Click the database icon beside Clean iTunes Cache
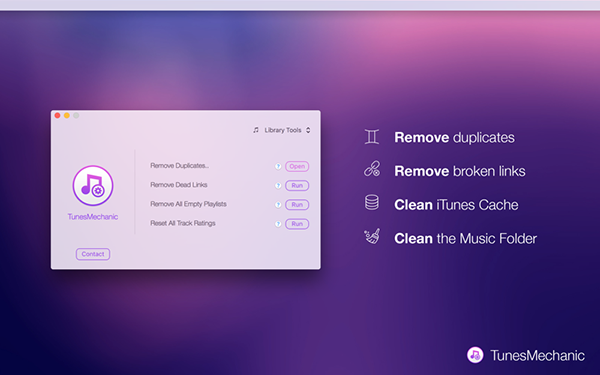Screen dimensions: 600x375 (x=372, y=202)
